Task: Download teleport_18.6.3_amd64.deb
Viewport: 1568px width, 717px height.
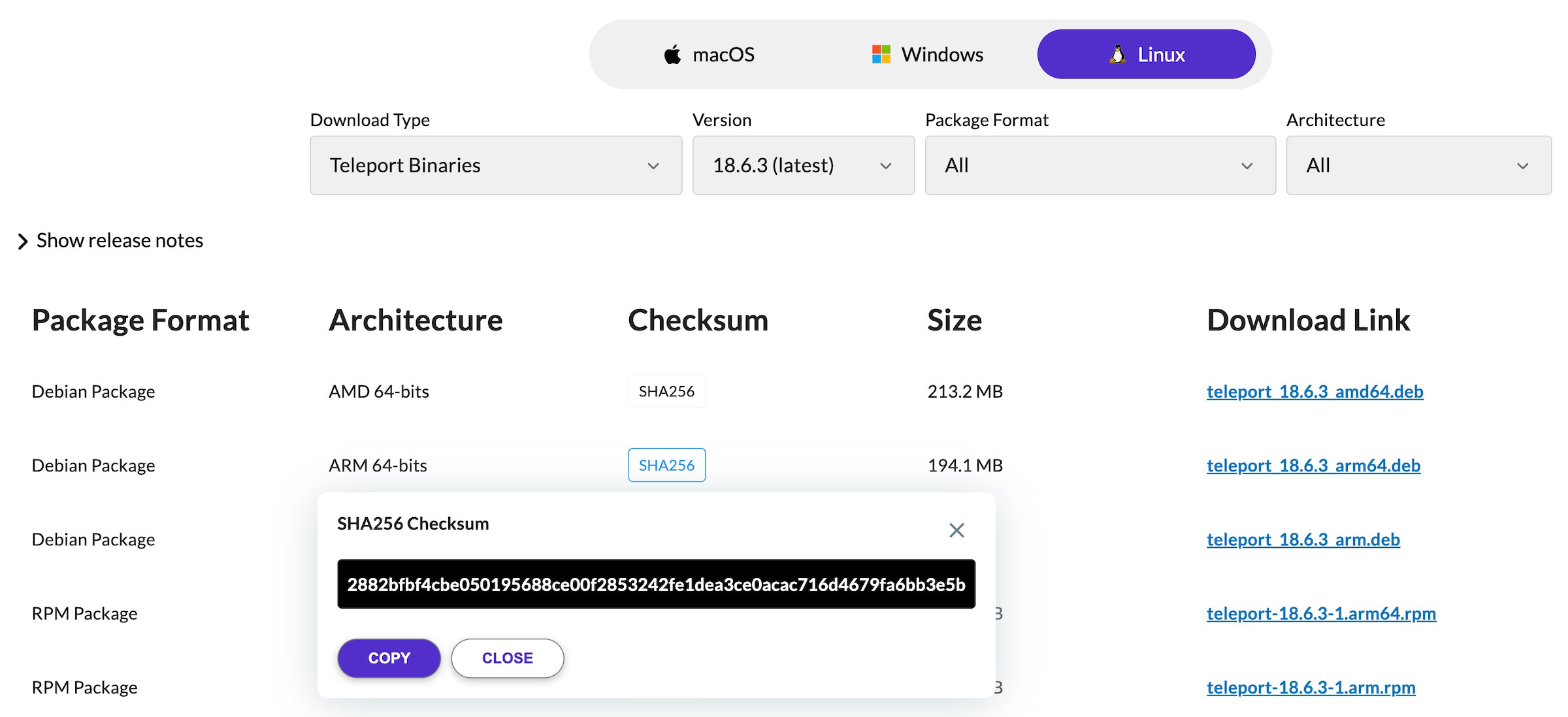Action: pos(1315,391)
